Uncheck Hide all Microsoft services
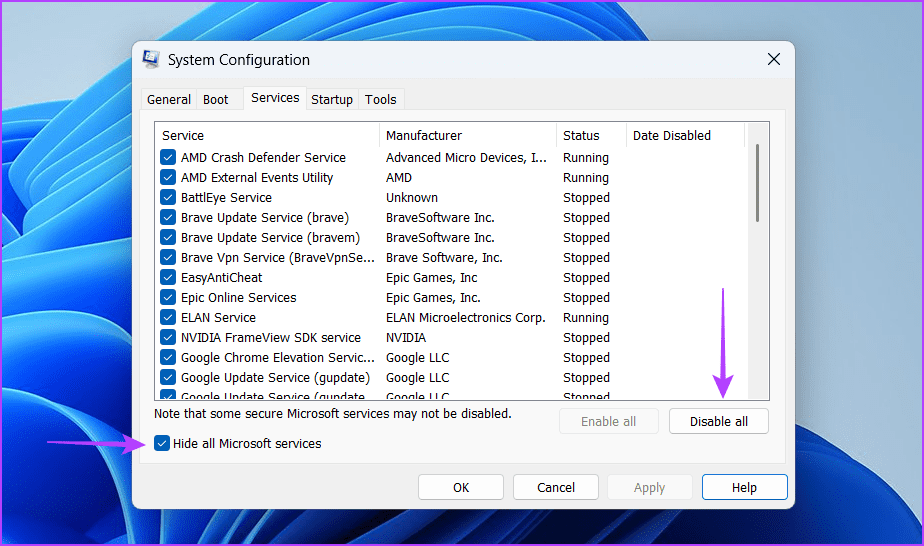Image resolution: width=924 pixels, height=546 pixels. pyautogui.click(x=162, y=443)
